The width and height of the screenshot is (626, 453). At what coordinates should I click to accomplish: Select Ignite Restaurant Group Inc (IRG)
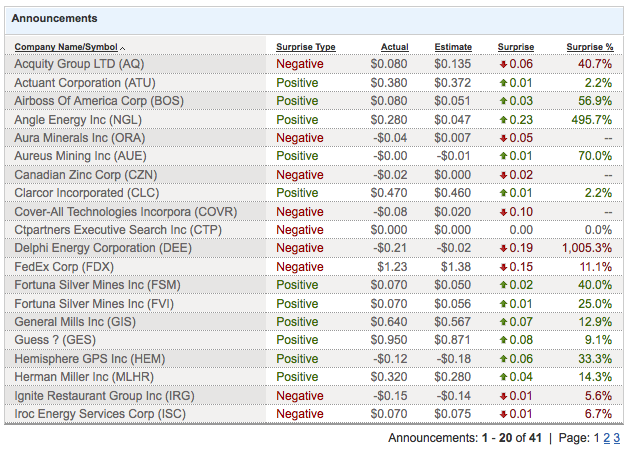point(104,396)
